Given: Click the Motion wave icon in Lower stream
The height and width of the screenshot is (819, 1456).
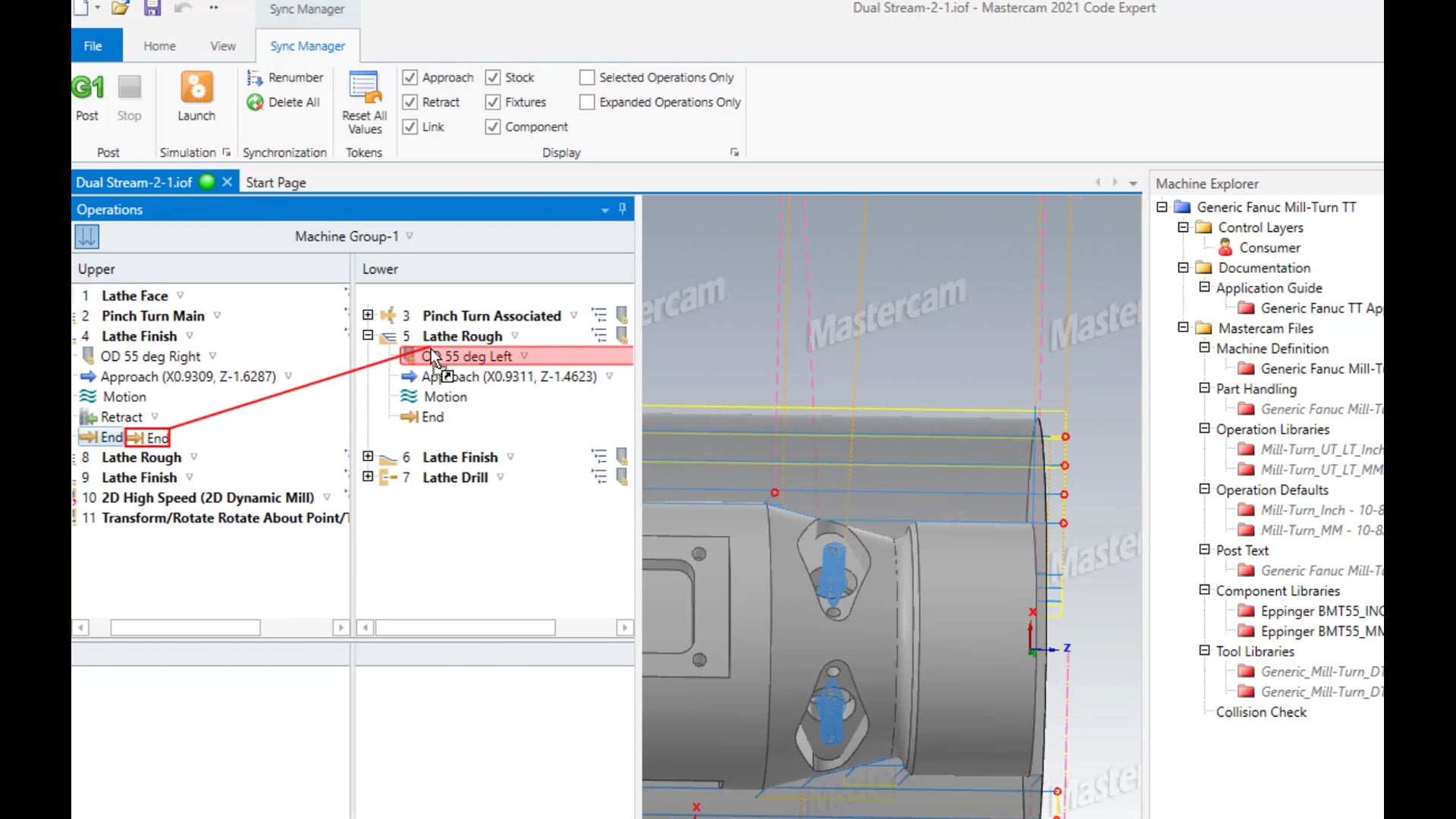Looking at the screenshot, I should (409, 396).
